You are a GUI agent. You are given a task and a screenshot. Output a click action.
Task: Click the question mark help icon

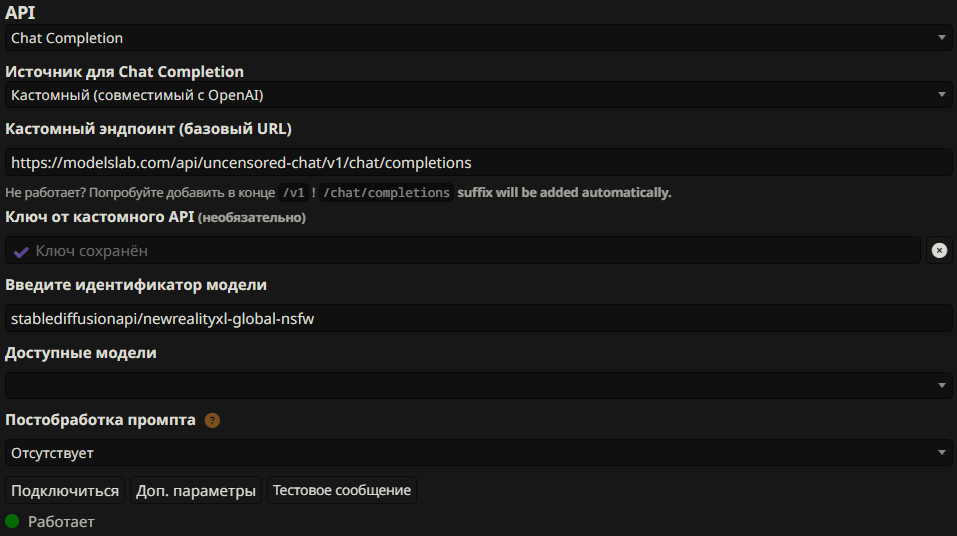pyautogui.click(x=212, y=420)
